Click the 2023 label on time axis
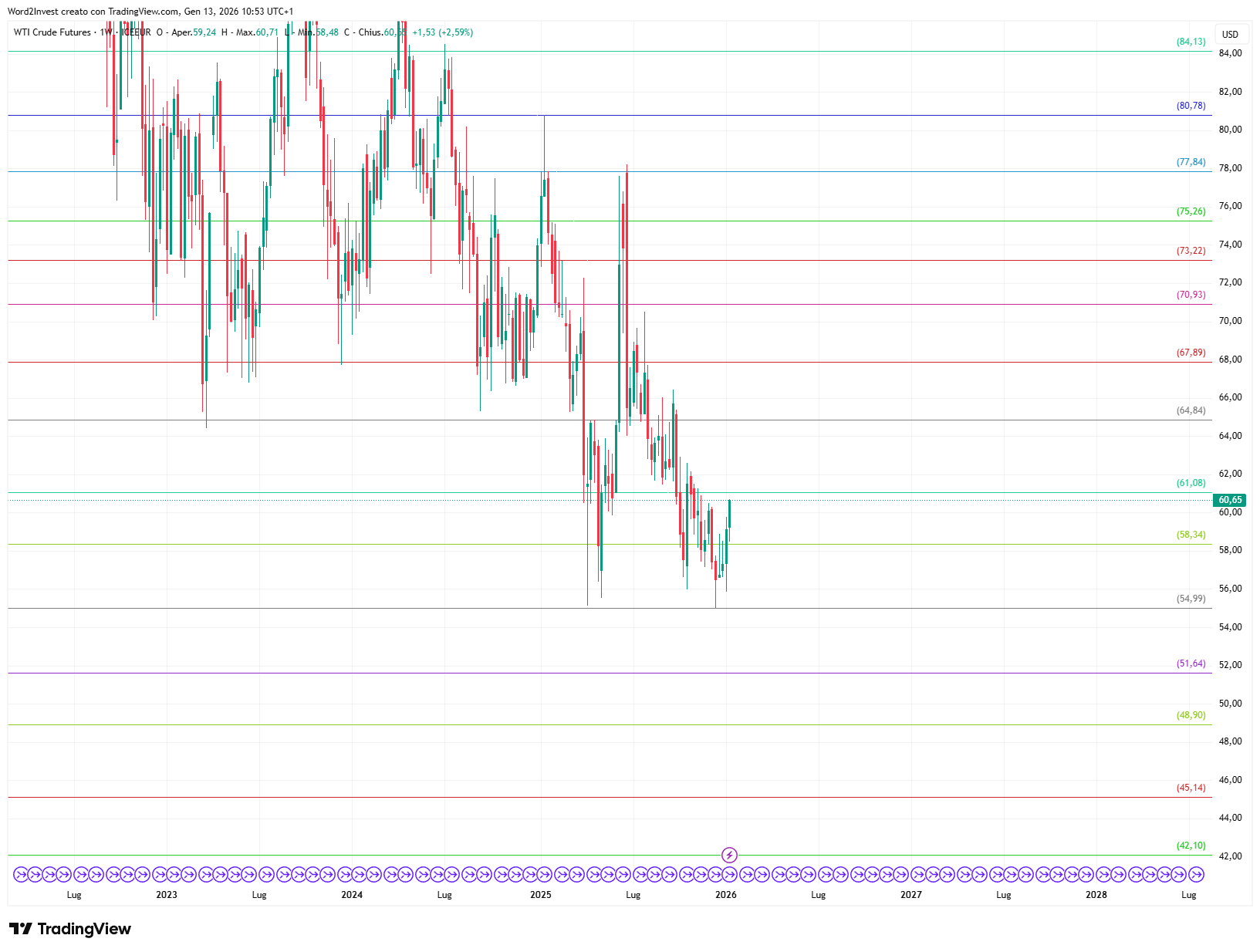The width and height of the screenshot is (1260, 952). point(167,895)
